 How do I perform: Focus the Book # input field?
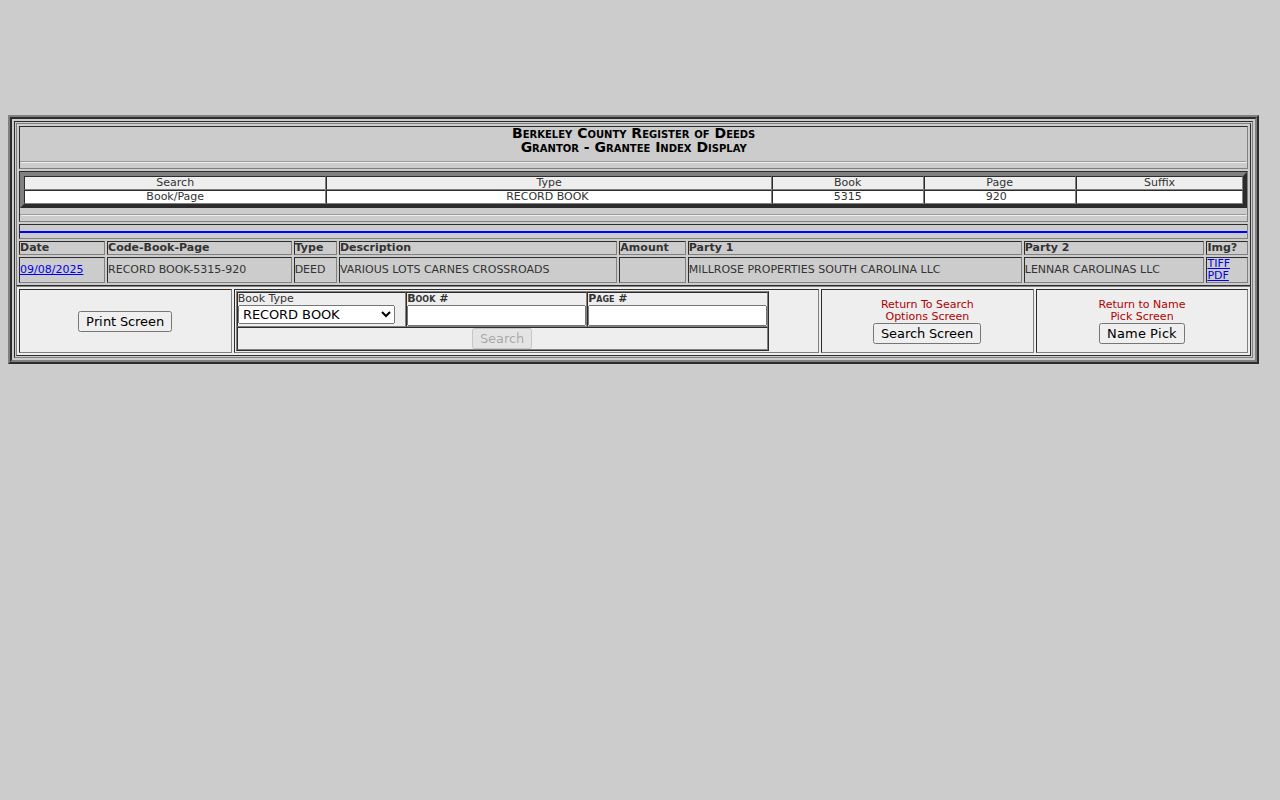pos(496,315)
